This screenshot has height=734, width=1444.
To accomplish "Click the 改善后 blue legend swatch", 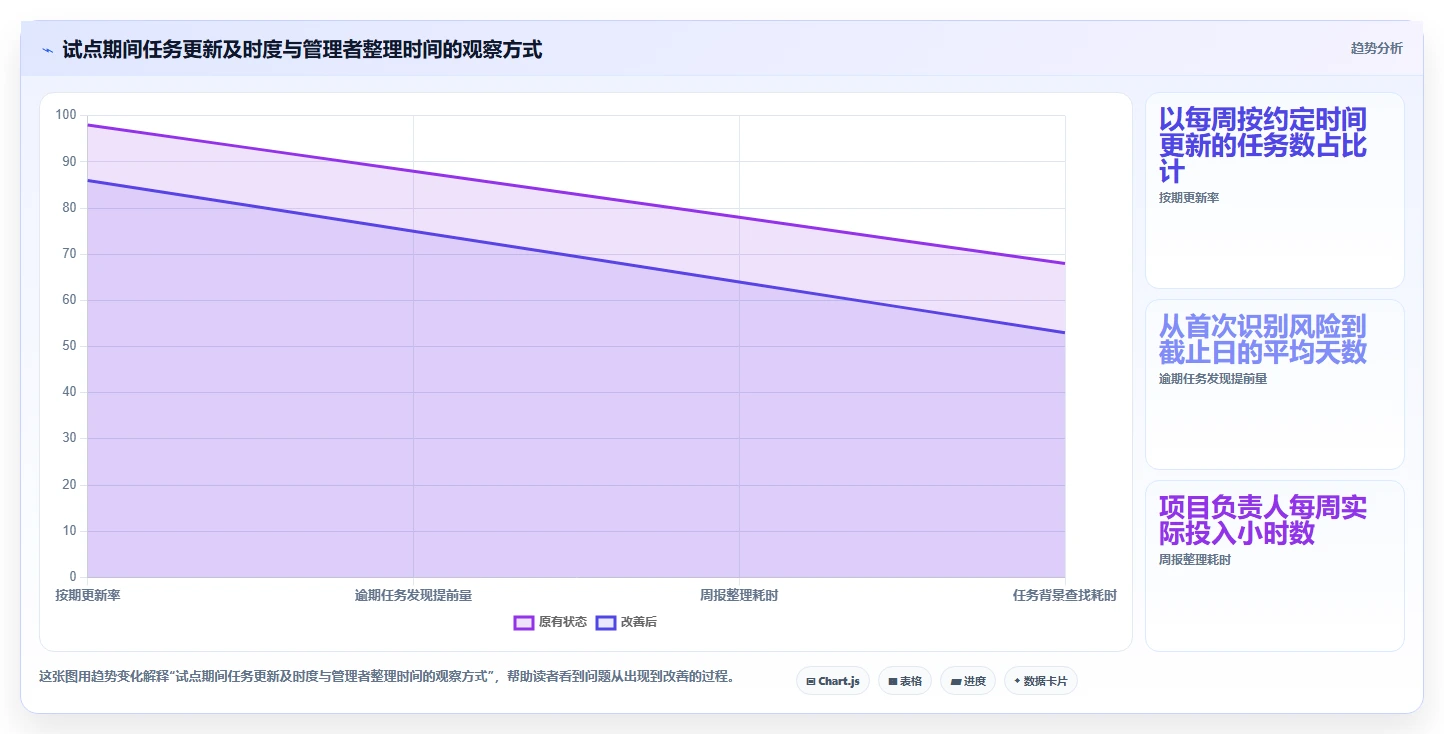I will [x=606, y=622].
